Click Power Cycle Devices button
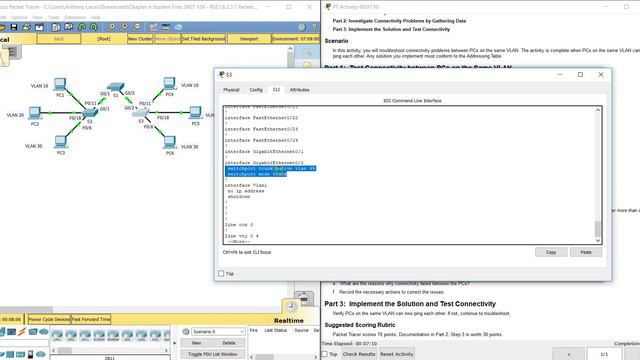The width and height of the screenshot is (640, 360). tap(49, 319)
